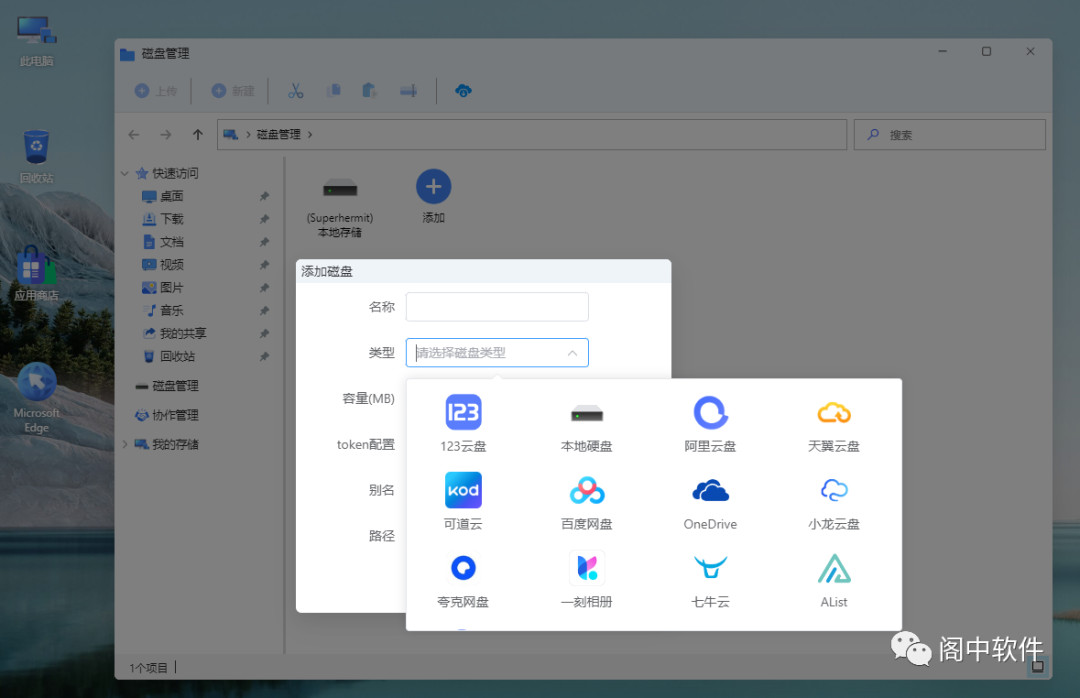The width and height of the screenshot is (1080, 698).
Task: Open the (Superhermit) 本地存储 drive
Action: coord(340,206)
